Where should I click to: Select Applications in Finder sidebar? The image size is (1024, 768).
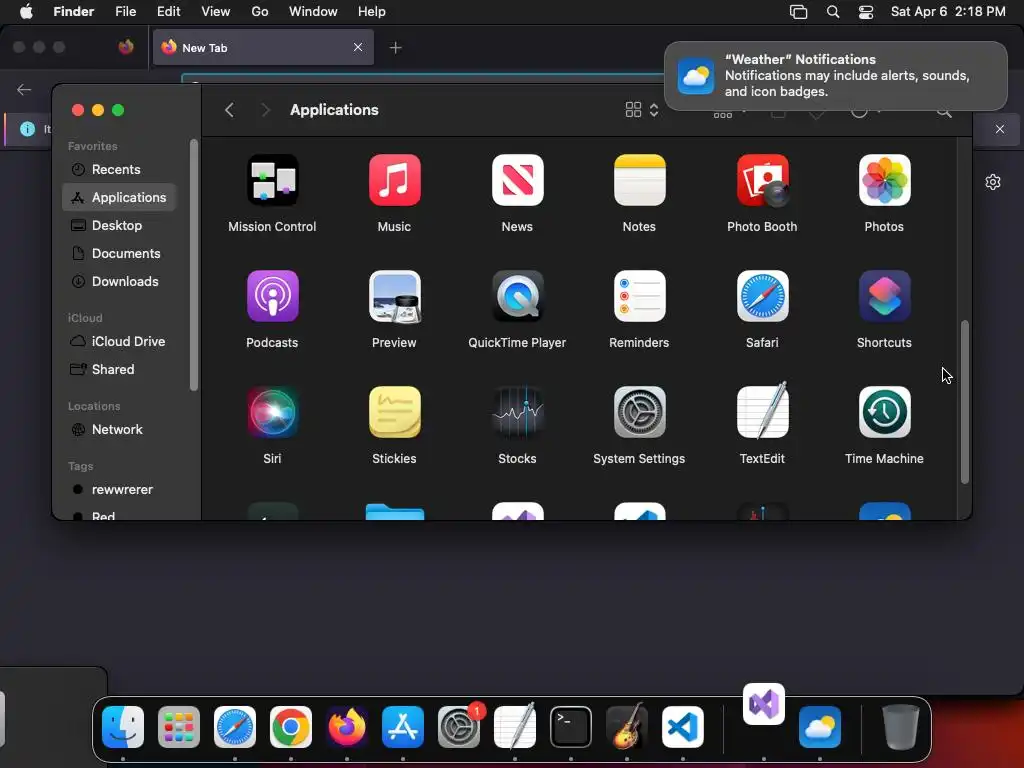pyautogui.click(x=120, y=197)
